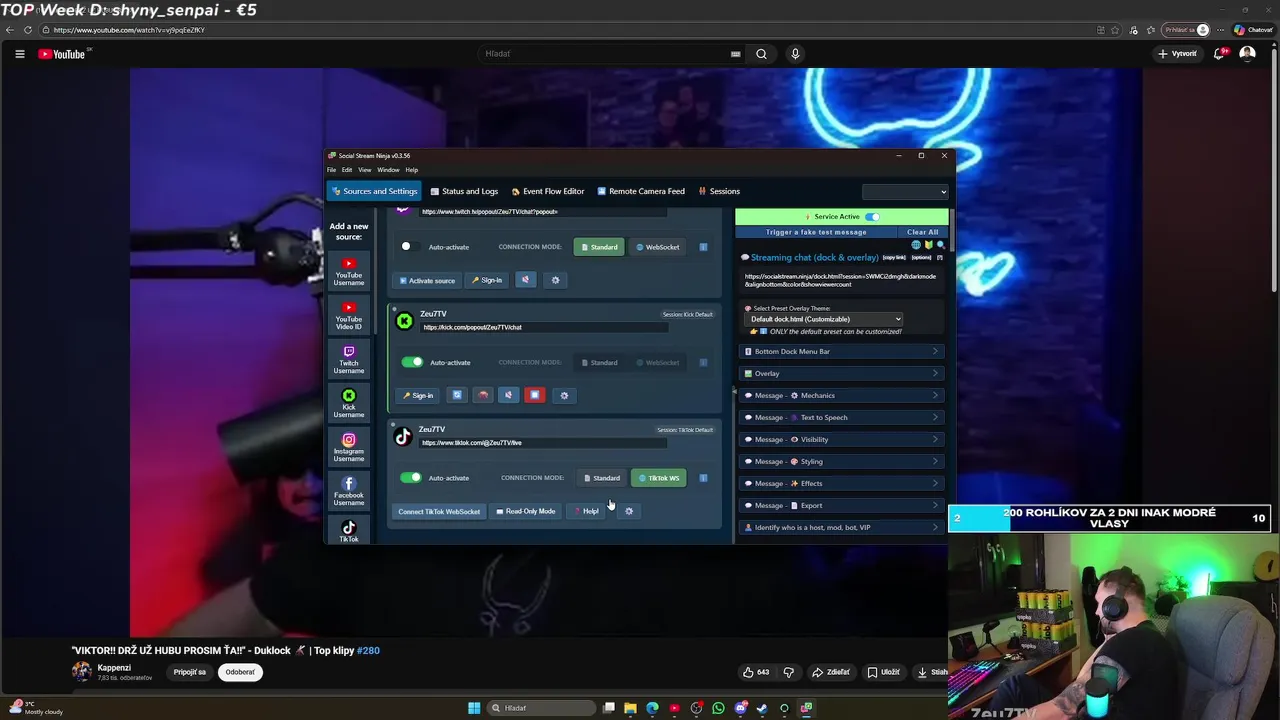The width and height of the screenshot is (1280, 720).
Task: Add a YouTube Video ID source
Action: 349,315
